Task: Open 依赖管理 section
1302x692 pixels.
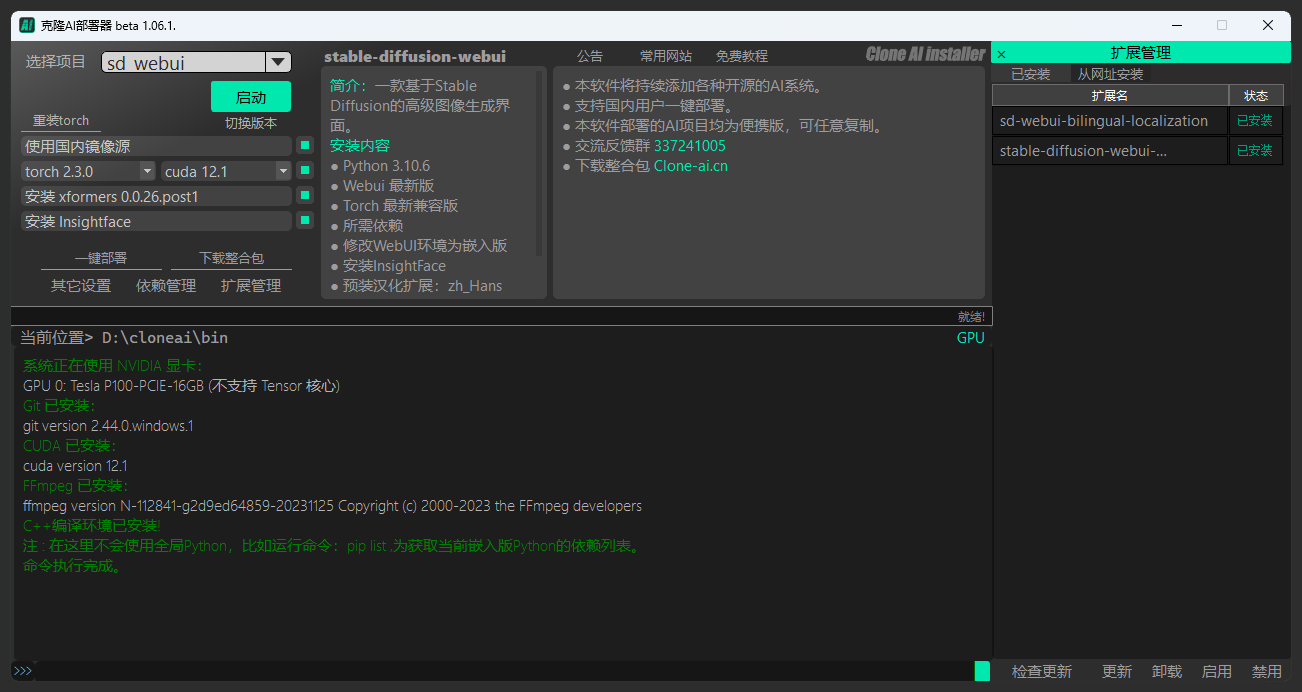Action: point(166,286)
